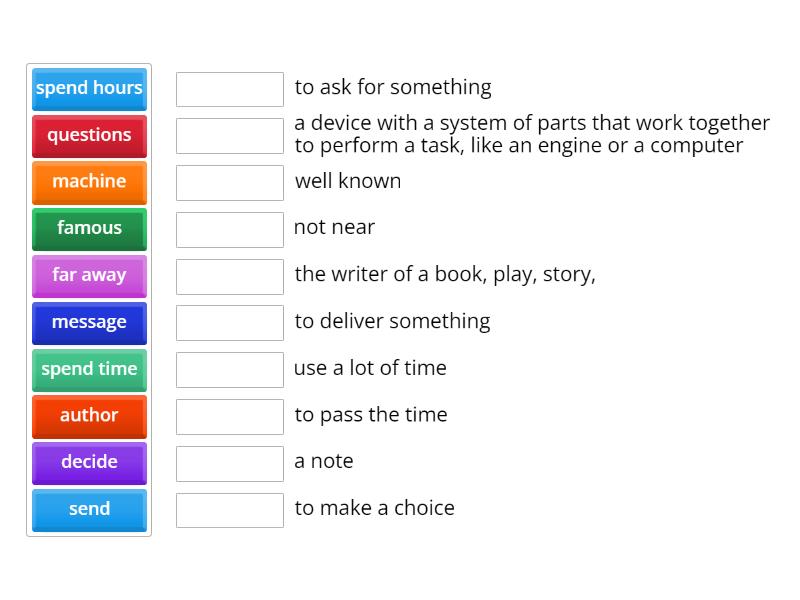Select the green 'famous' tile

(x=89, y=228)
